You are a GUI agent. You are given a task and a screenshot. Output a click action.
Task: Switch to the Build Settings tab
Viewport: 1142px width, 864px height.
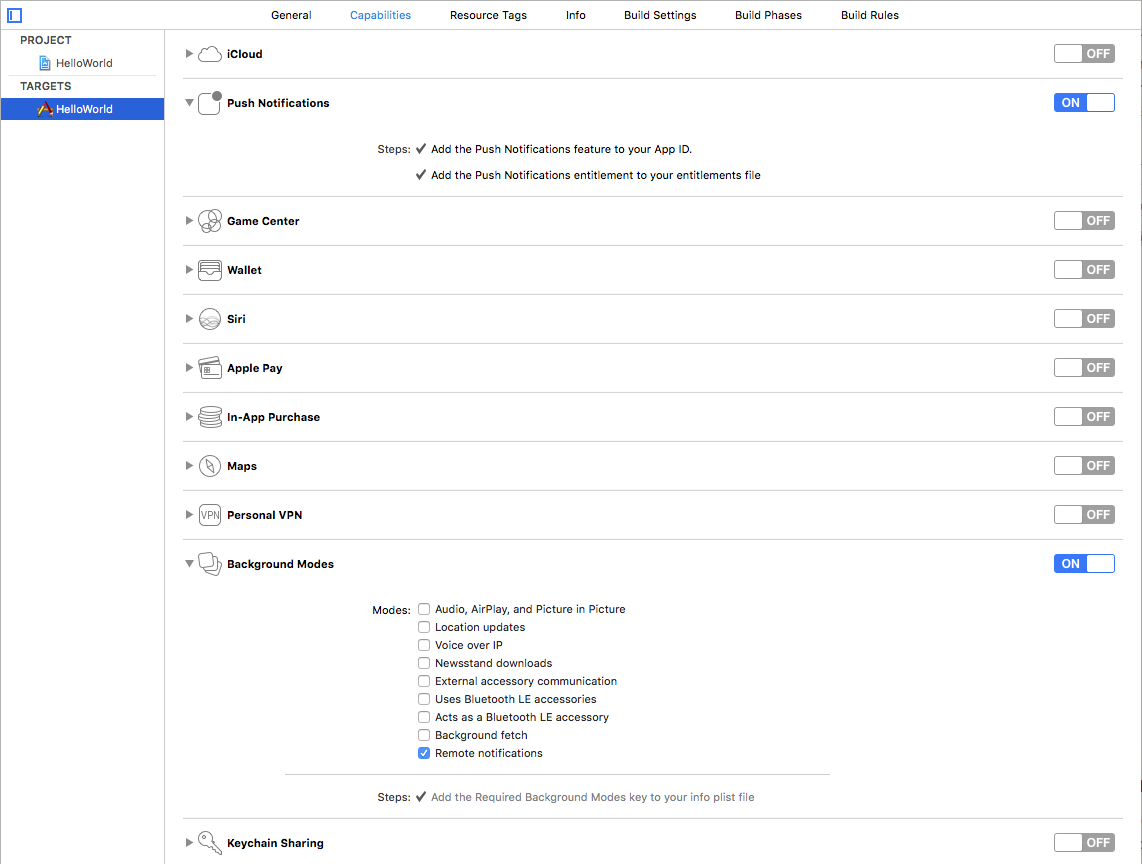[660, 15]
